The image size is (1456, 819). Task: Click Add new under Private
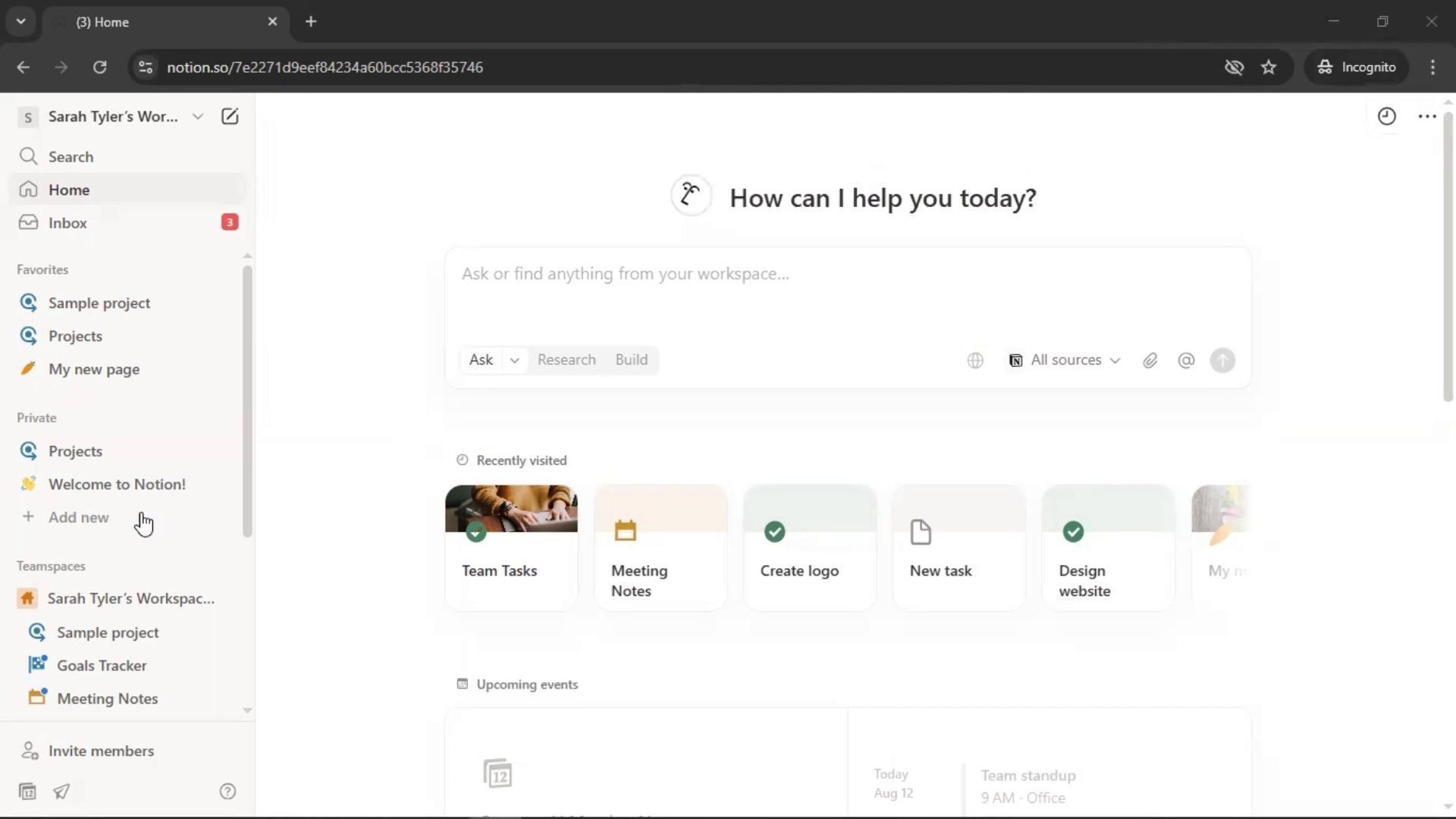(78, 517)
